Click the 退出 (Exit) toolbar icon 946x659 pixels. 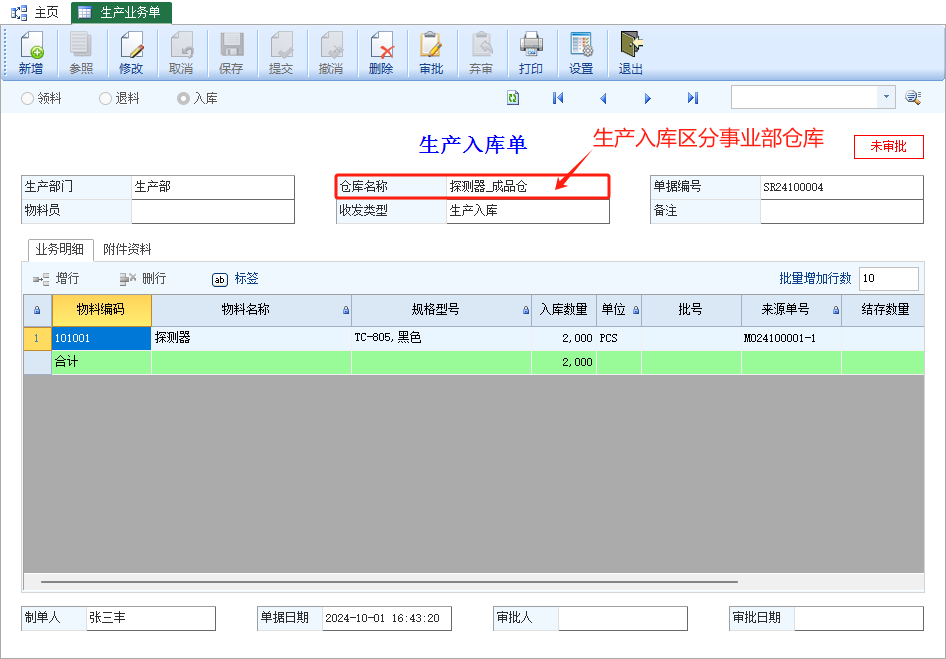631,53
